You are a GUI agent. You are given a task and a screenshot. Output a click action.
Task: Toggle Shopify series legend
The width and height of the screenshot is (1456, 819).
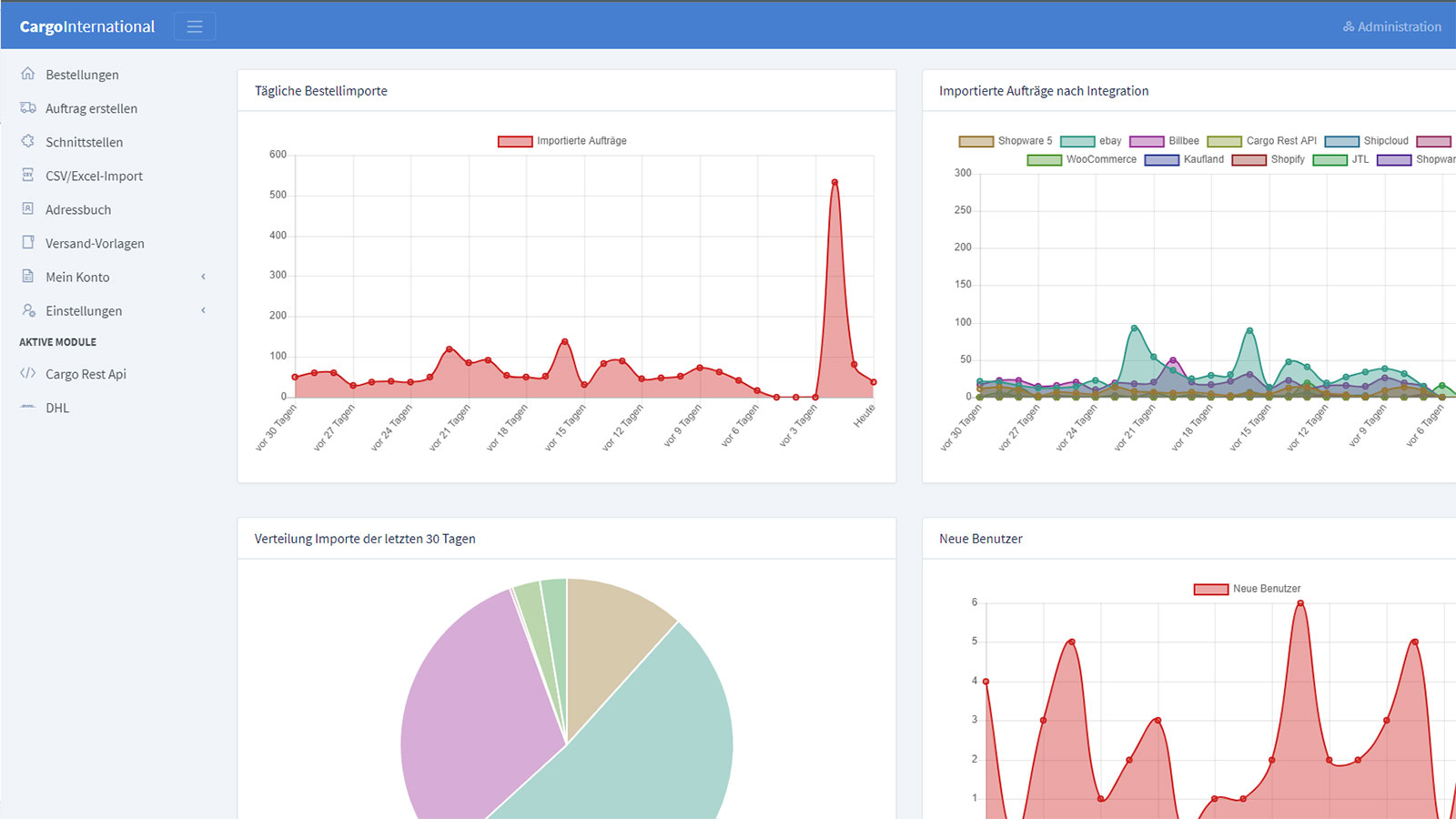pyautogui.click(x=1269, y=159)
